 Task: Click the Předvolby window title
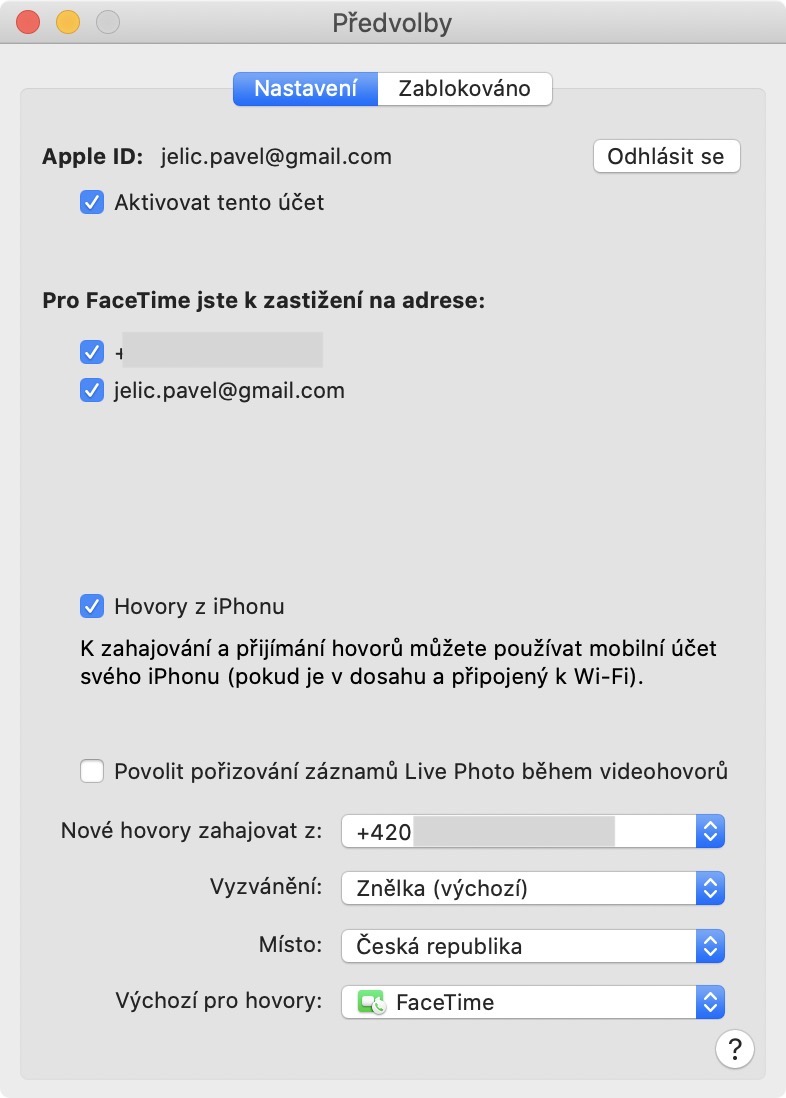(392, 22)
